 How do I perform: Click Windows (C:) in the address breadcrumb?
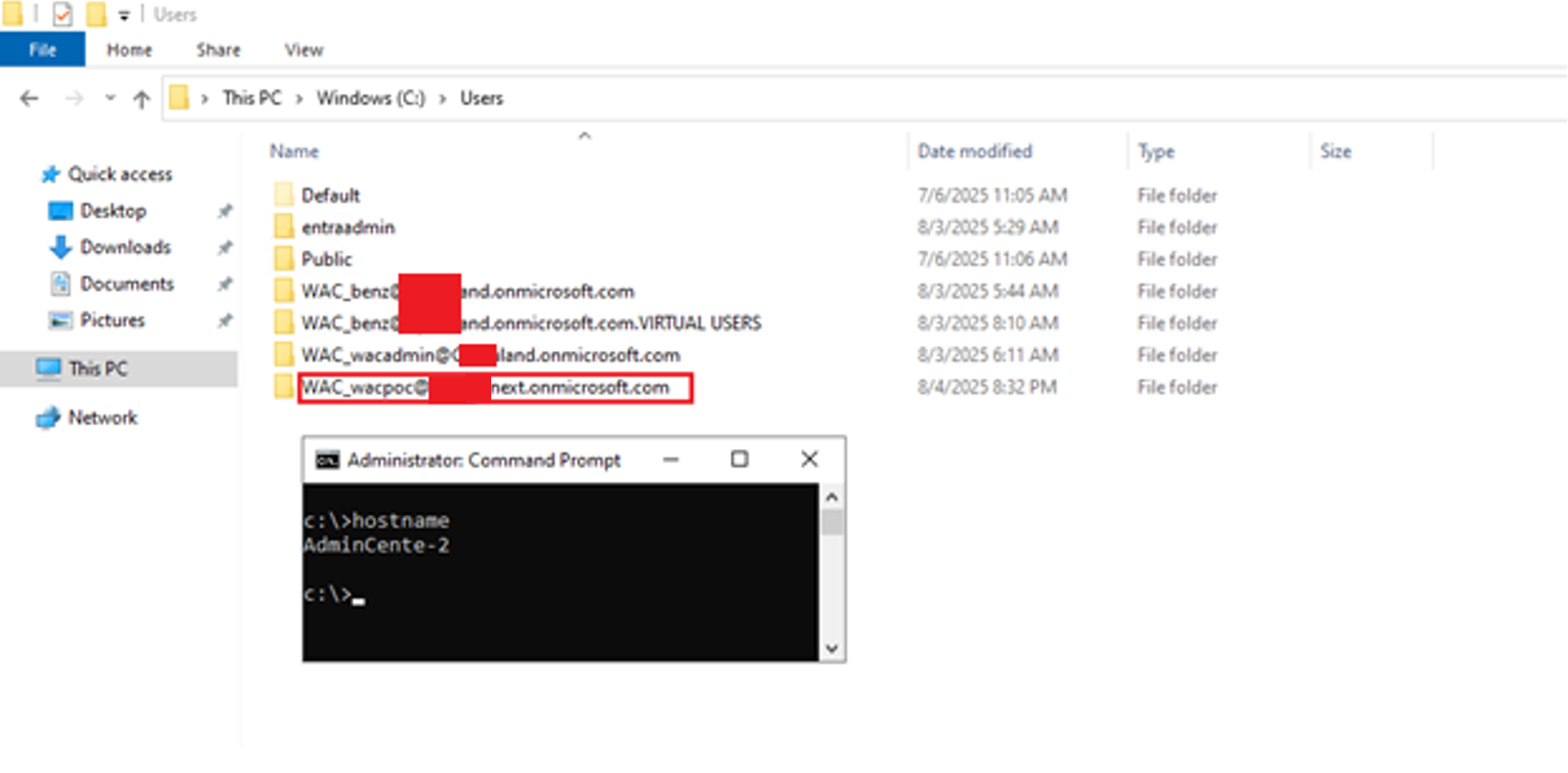pos(370,98)
